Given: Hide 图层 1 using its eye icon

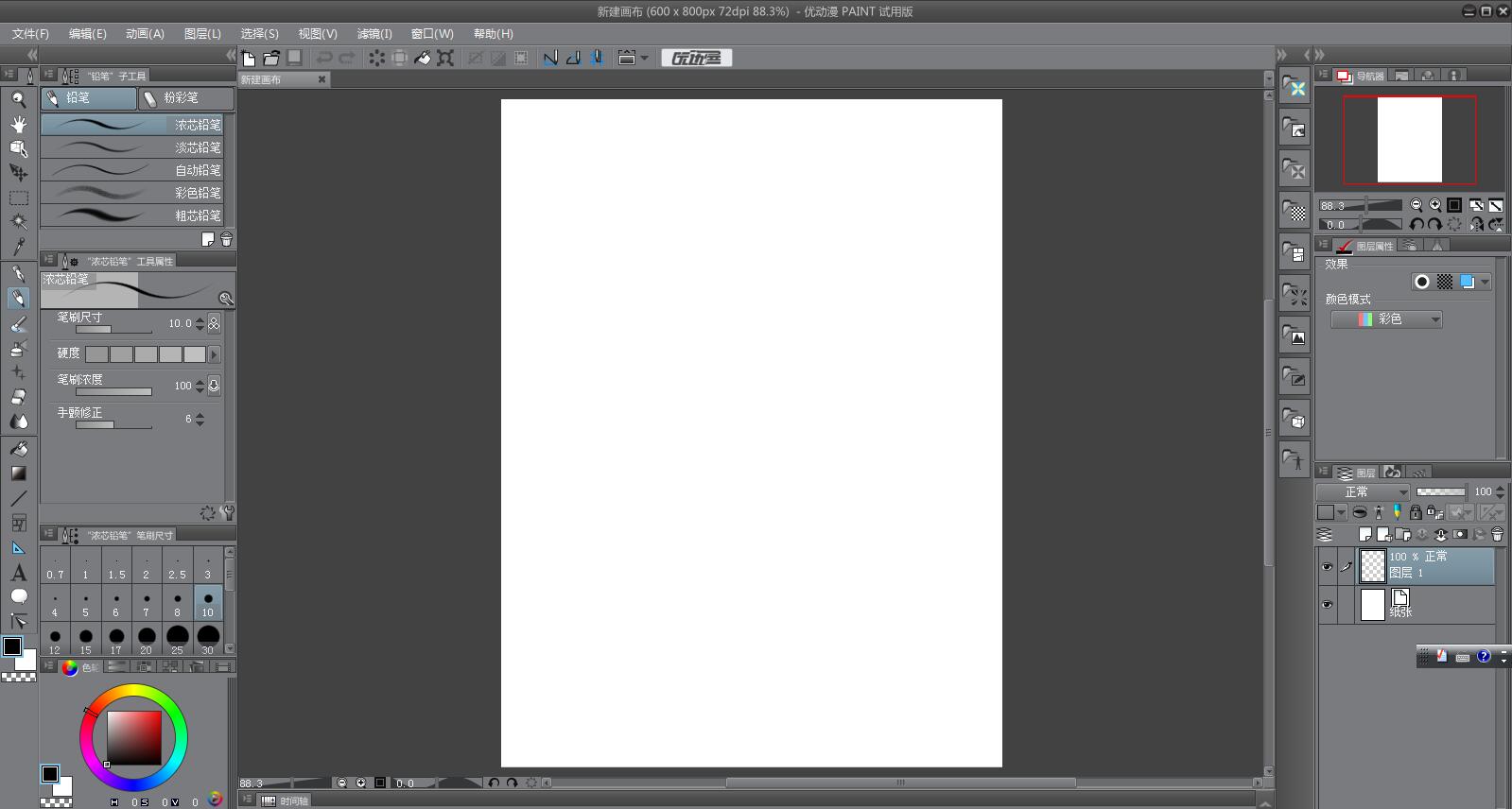Looking at the screenshot, I should tap(1327, 567).
